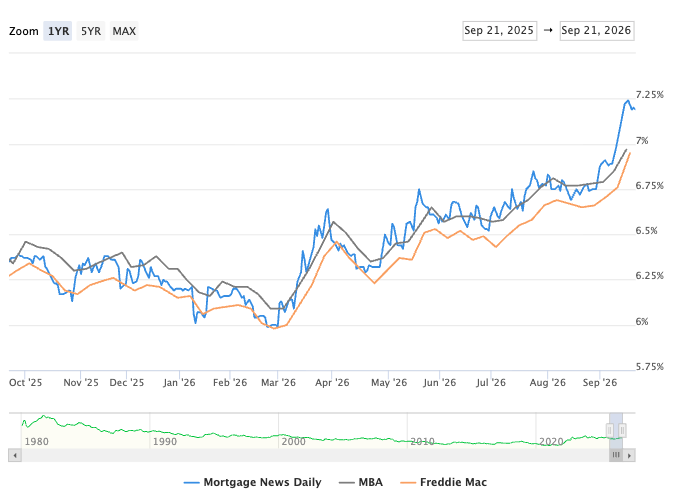Click the Zoom label text

(24, 31)
